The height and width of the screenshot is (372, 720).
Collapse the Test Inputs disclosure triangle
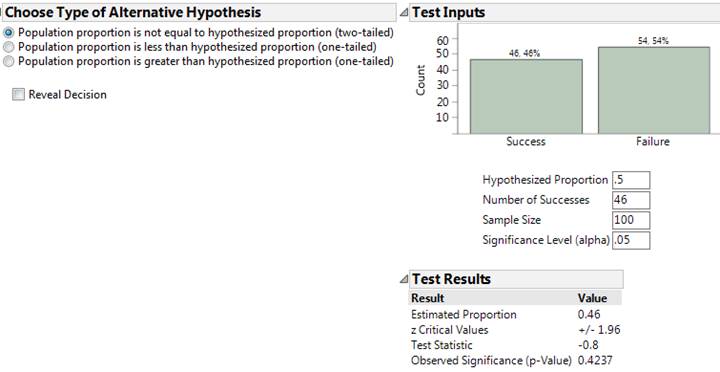404,13
